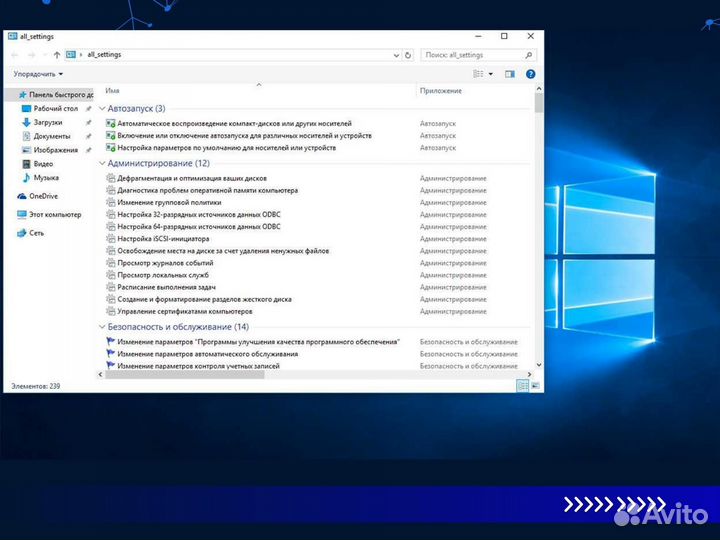720x540 pixels.
Task: Toggle the preview pane button
Action: (x=510, y=74)
